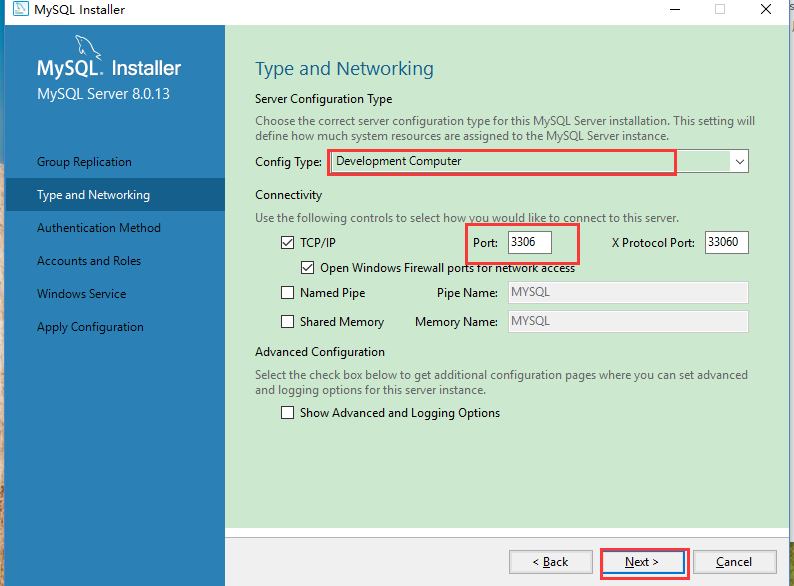The width and height of the screenshot is (794, 586).
Task: Click the Config Type label
Action: 288,162
